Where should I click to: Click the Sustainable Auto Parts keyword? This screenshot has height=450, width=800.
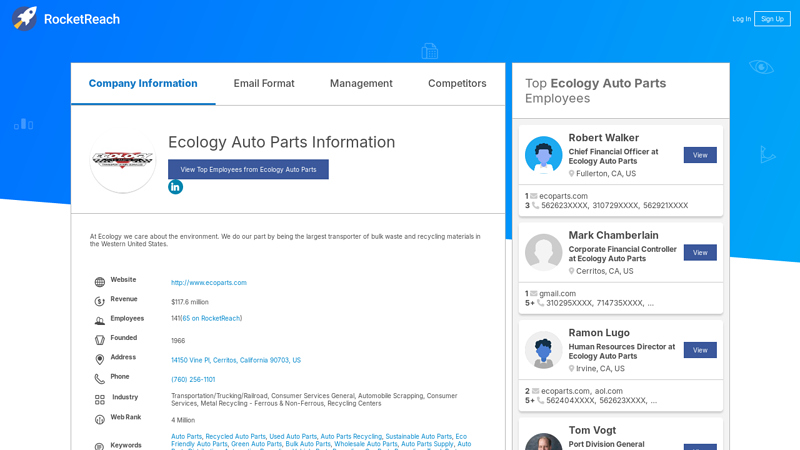pyautogui.click(x=418, y=437)
